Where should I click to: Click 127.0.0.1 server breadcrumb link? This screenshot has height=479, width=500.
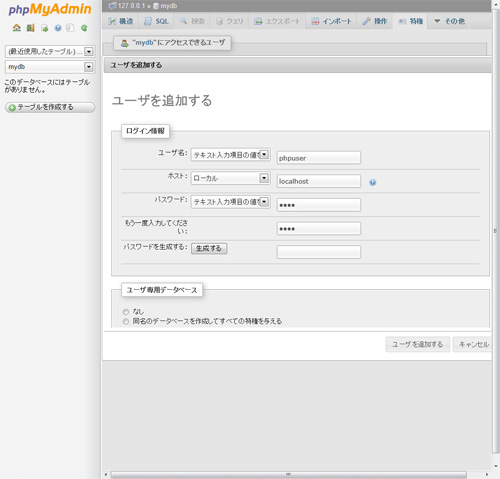point(131,6)
